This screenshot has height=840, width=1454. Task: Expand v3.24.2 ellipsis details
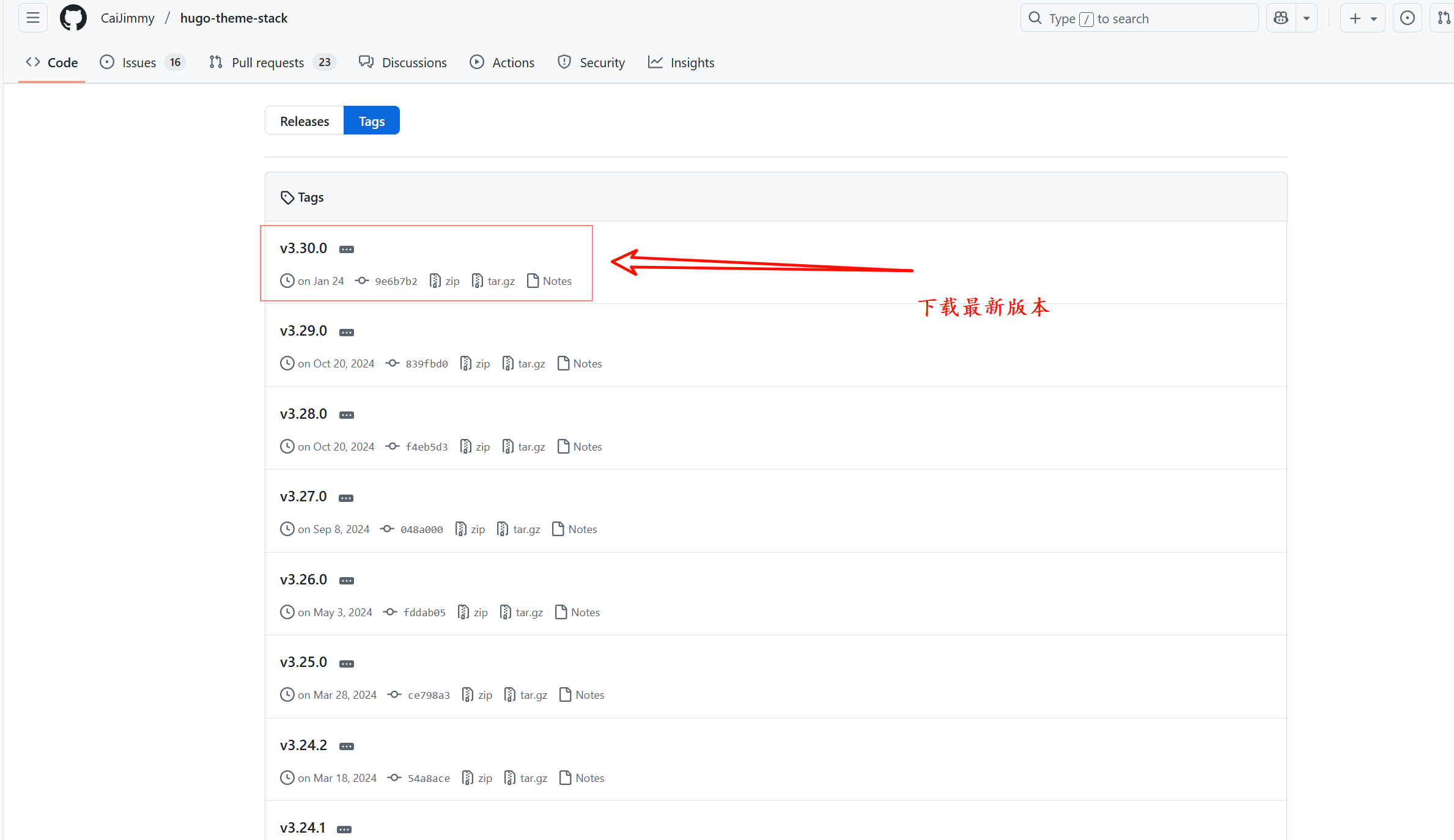(347, 746)
